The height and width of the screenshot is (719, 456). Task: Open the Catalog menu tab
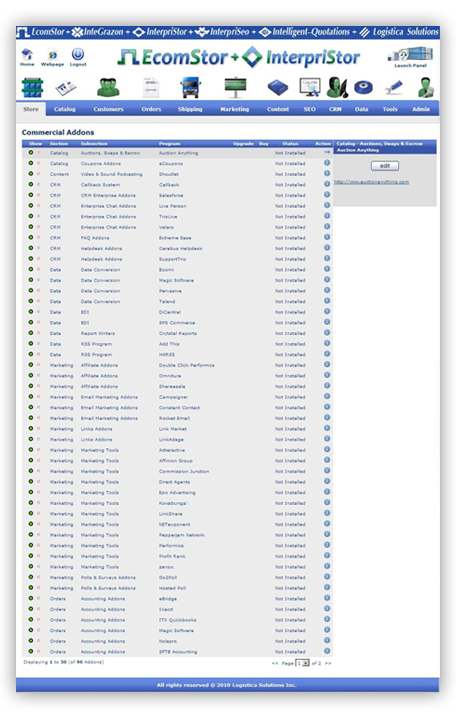(65, 109)
